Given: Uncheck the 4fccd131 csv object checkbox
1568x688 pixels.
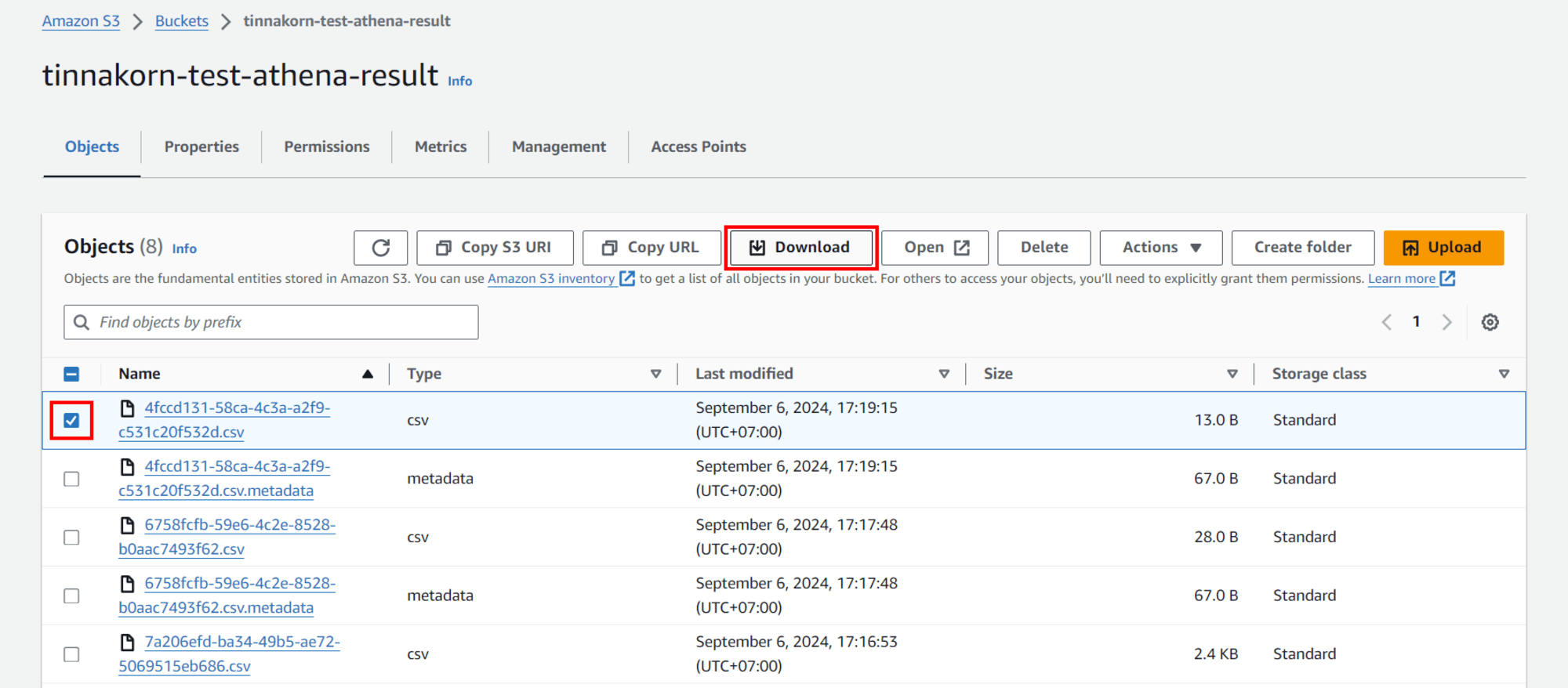Looking at the screenshot, I should pyautogui.click(x=71, y=420).
